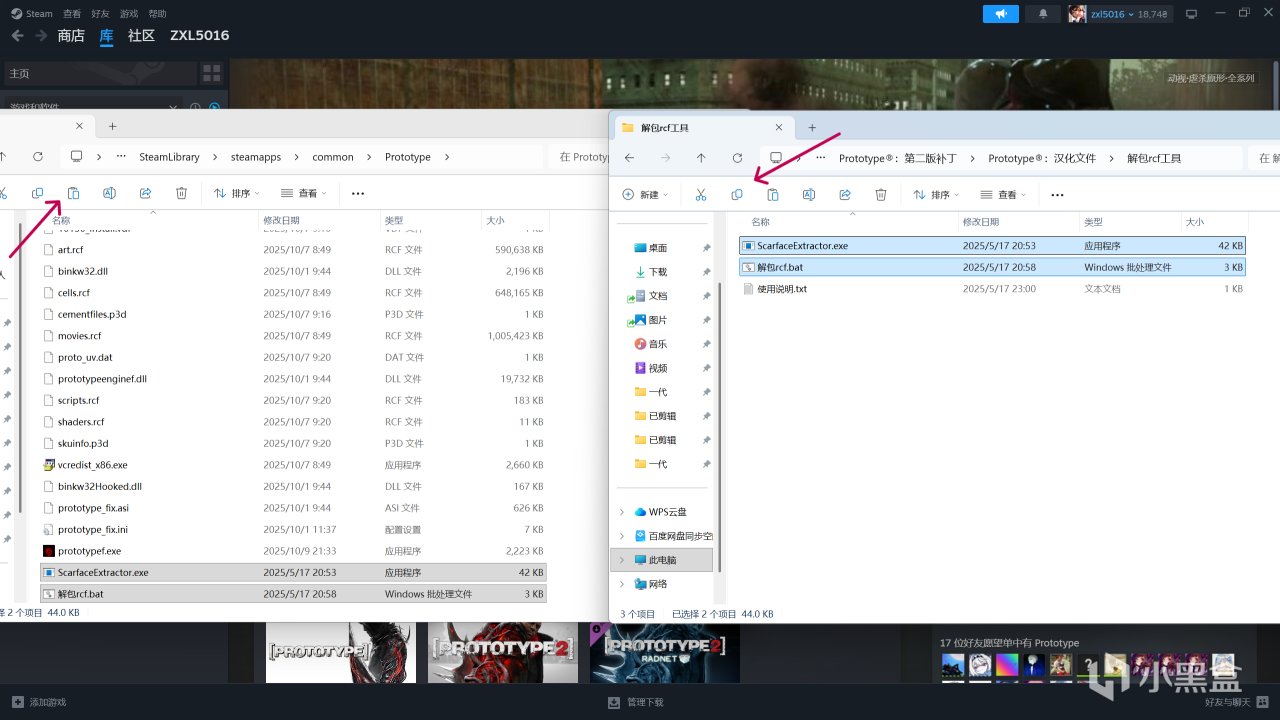This screenshot has height=720, width=1280.
Task: Open the 查看 view dropdown in the 解包rcf工具 window
Action: pyautogui.click(x=1003, y=195)
